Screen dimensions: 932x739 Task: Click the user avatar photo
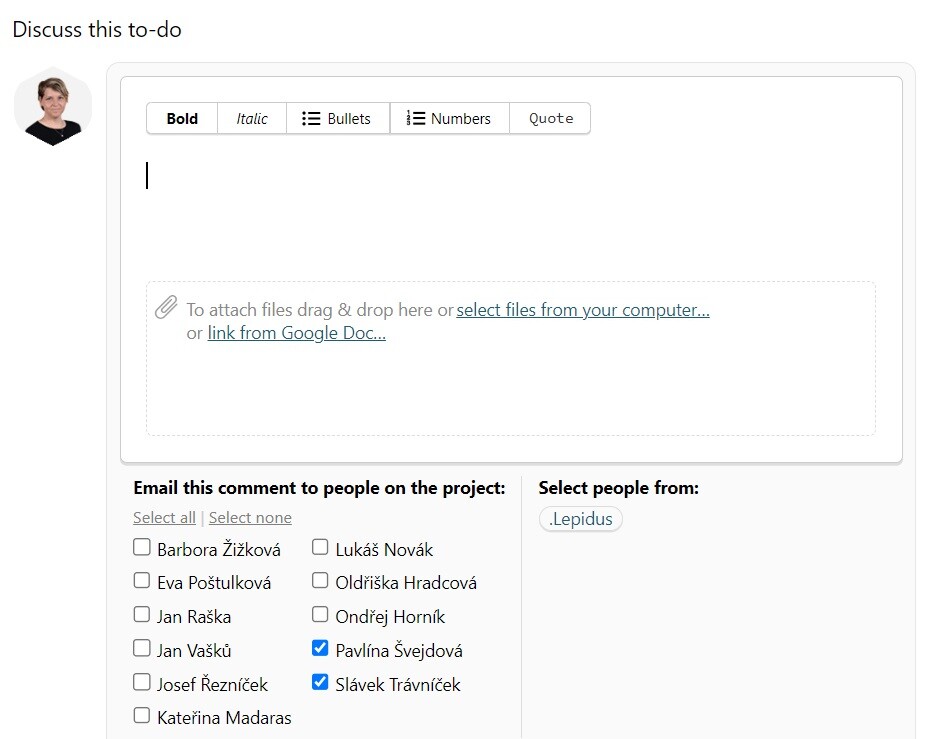pos(53,107)
